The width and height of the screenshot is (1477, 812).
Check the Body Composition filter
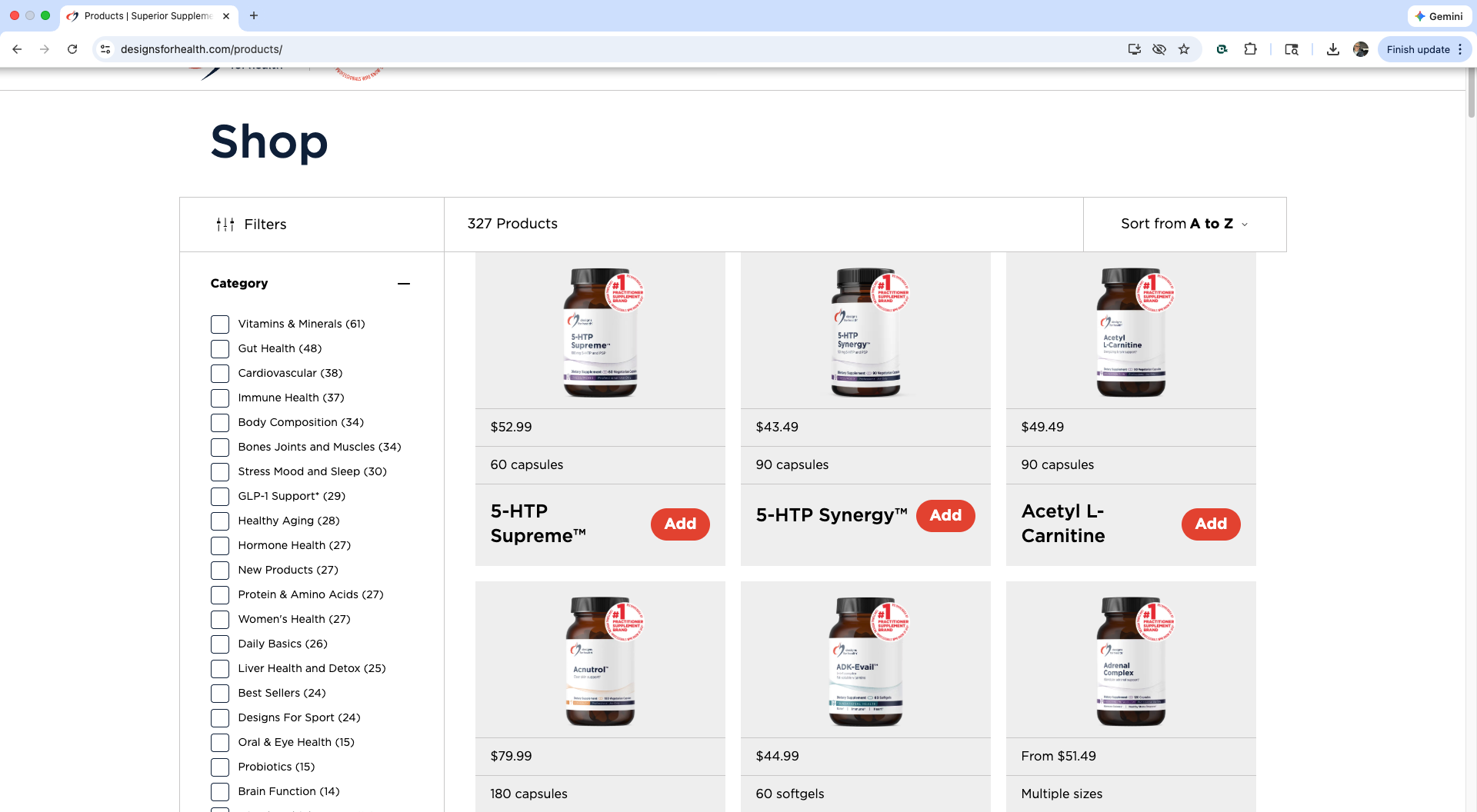220,423
